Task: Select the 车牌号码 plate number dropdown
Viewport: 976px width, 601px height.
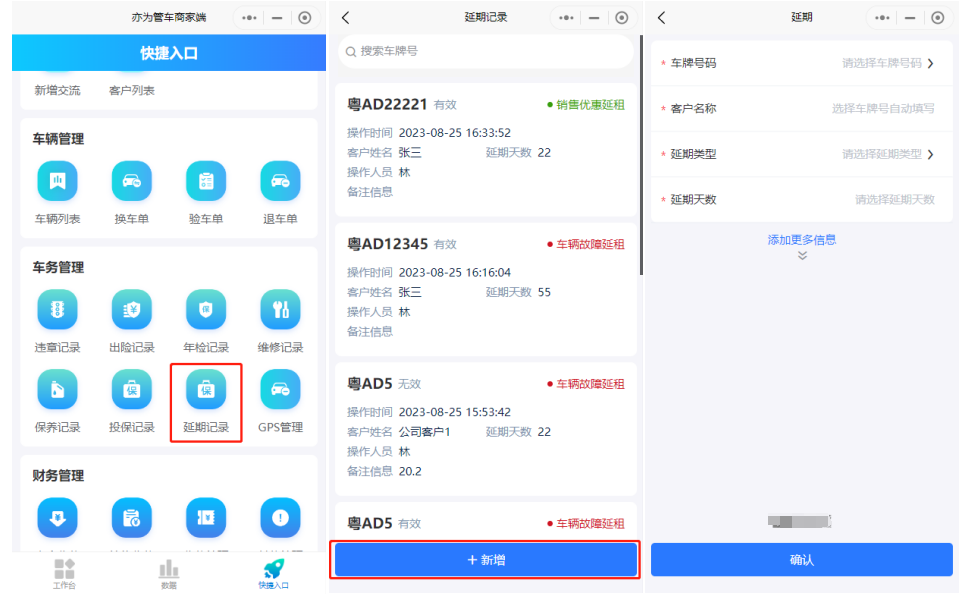Action: (887, 63)
